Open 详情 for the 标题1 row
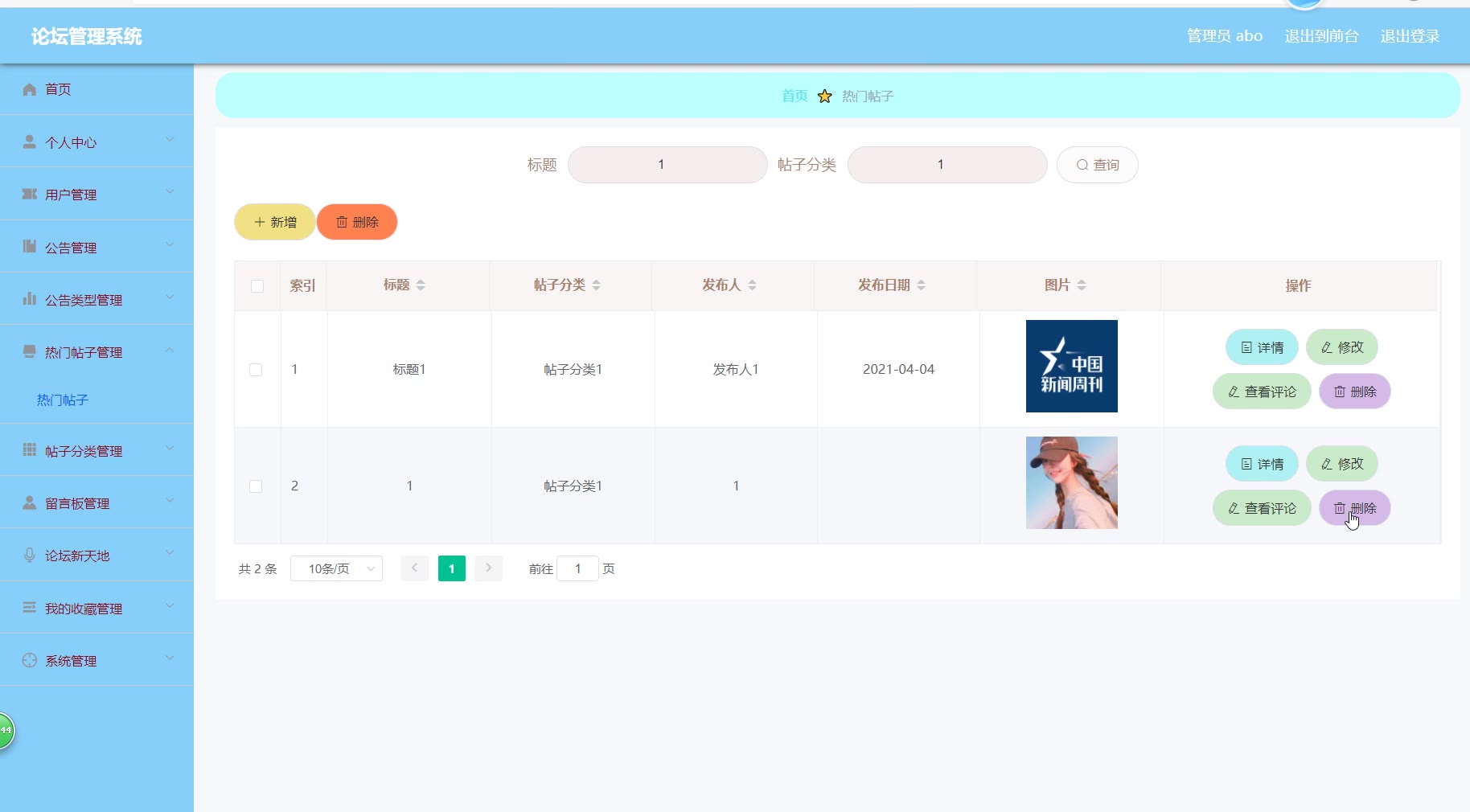This screenshot has height=812, width=1470. (x=1262, y=347)
